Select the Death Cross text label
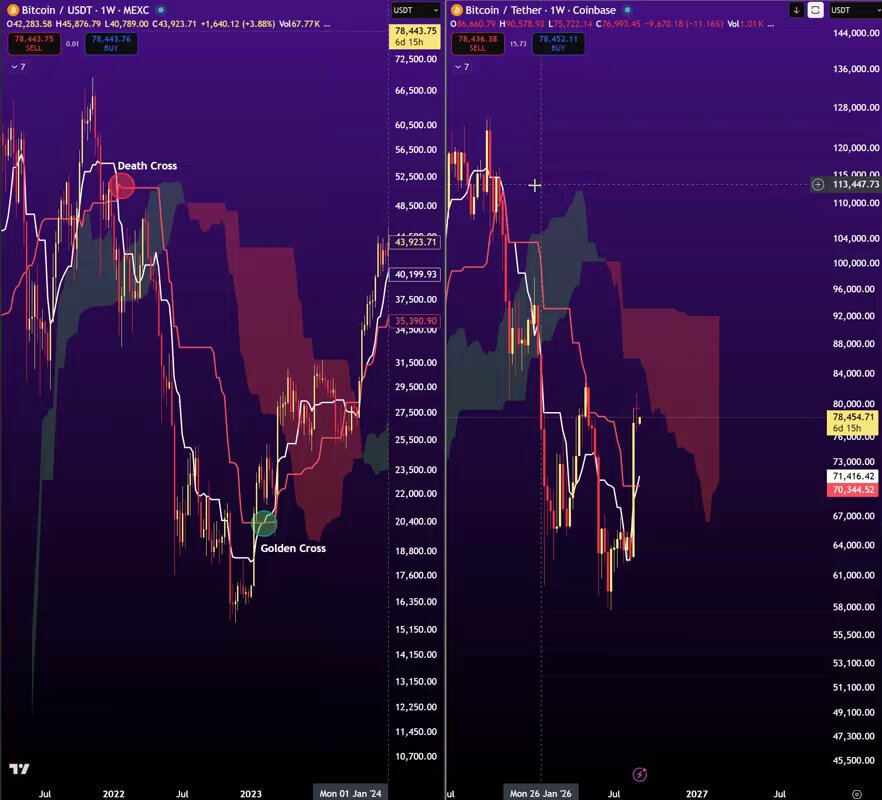Screen dimensions: 882x800 pos(147,166)
